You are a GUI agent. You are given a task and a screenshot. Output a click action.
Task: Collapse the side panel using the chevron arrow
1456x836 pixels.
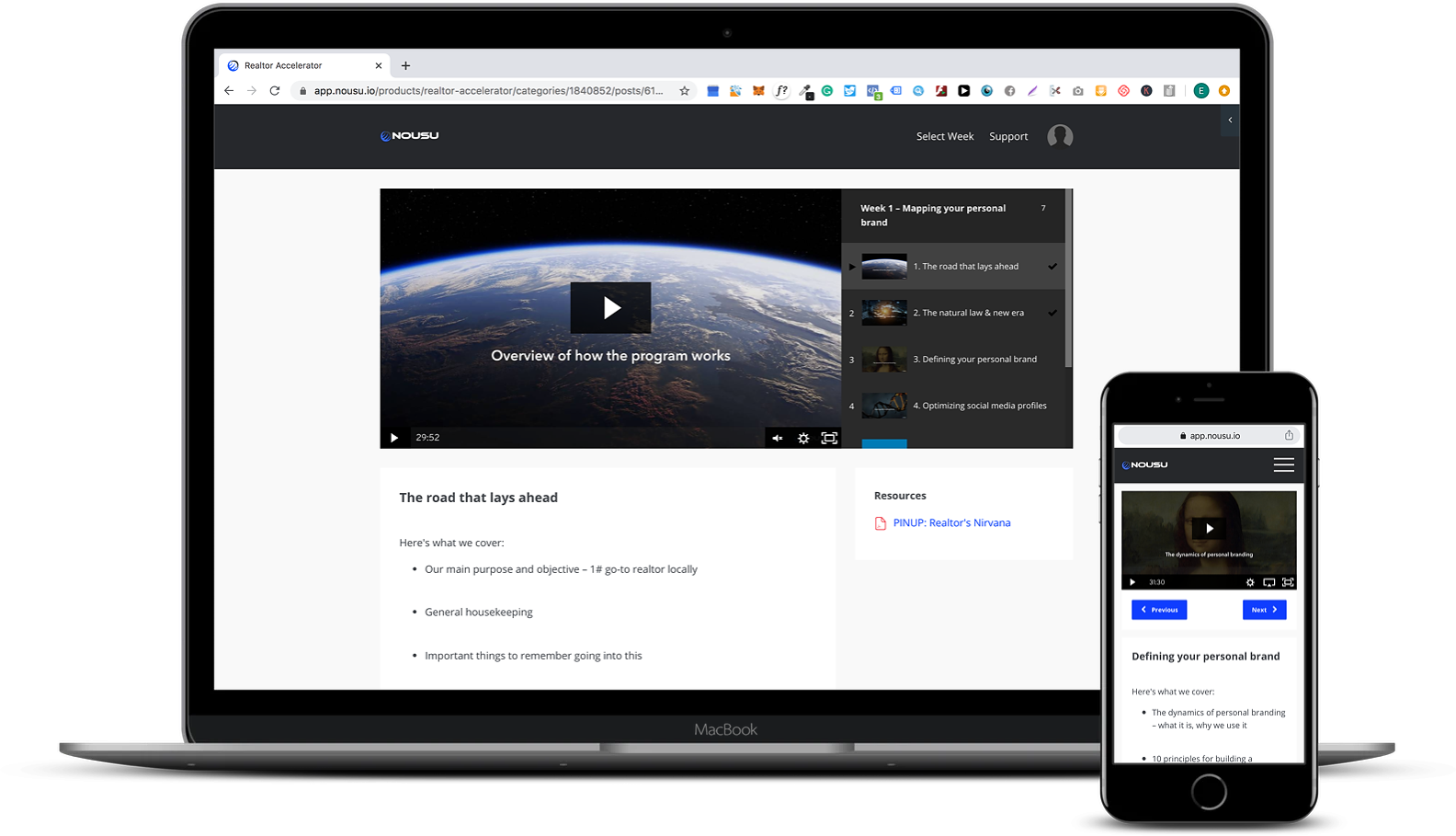click(x=1230, y=120)
